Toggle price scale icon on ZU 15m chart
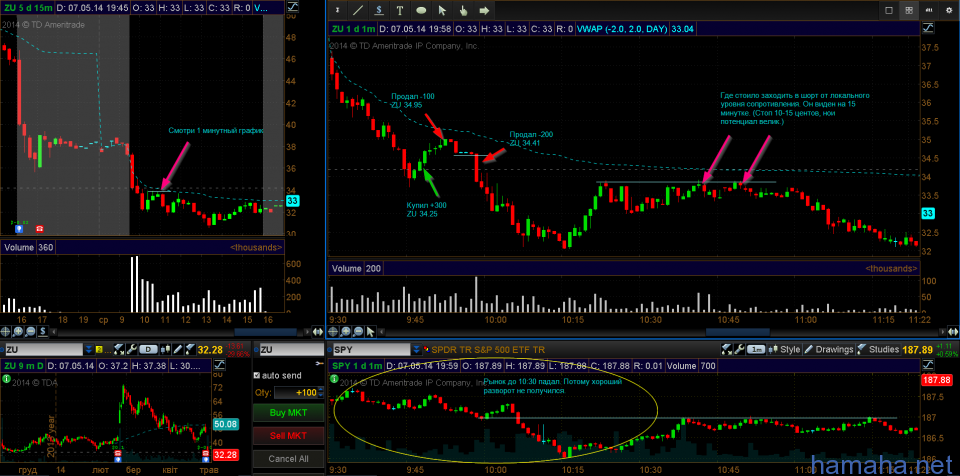 click(x=293, y=8)
